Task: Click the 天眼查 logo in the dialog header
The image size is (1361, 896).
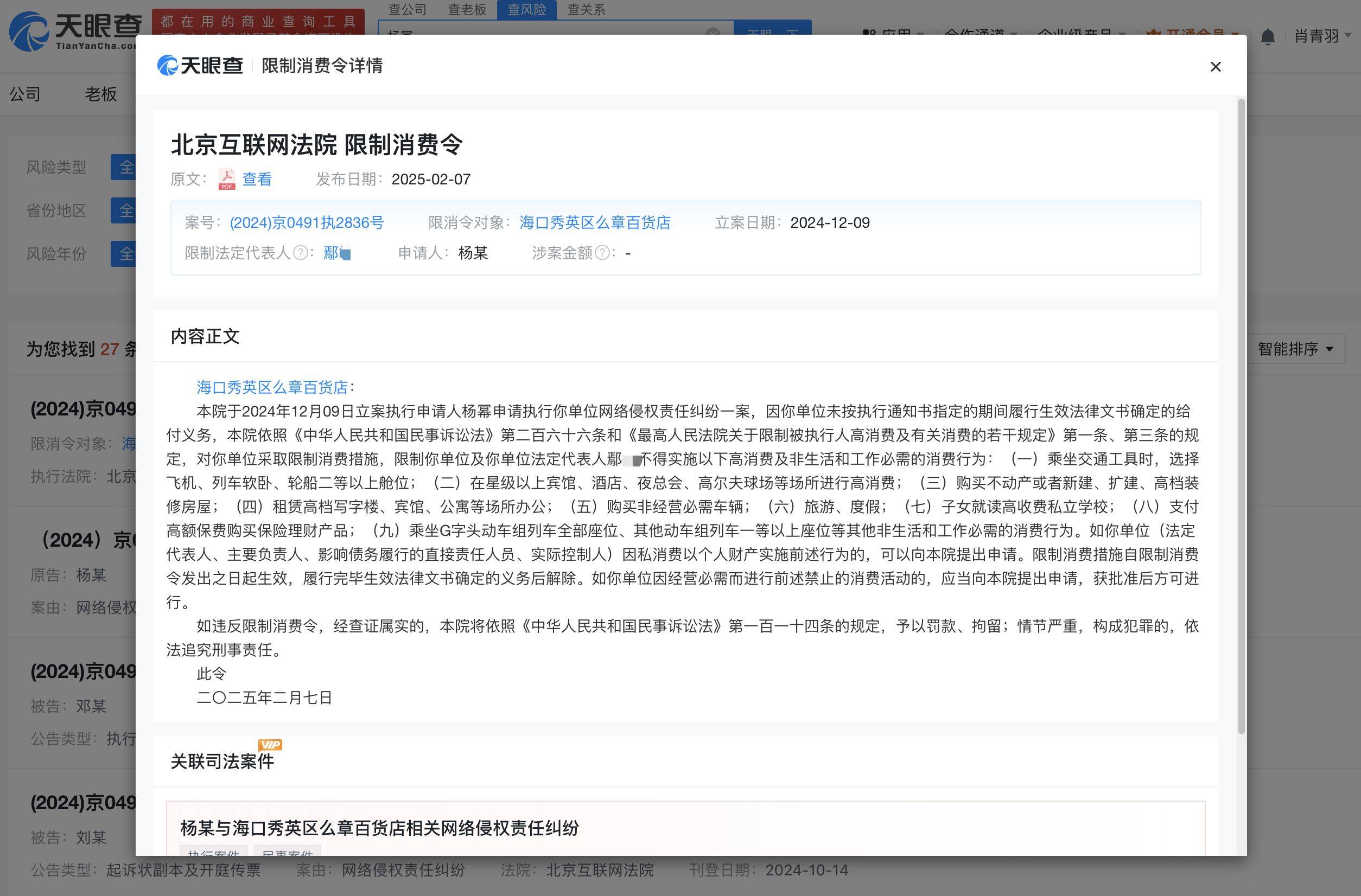Action: (x=200, y=66)
